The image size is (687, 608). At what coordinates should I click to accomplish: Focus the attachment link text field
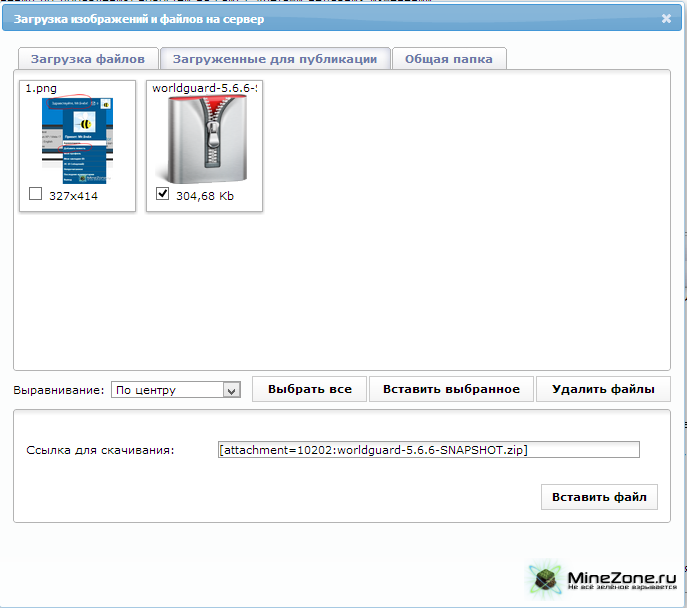(x=427, y=450)
